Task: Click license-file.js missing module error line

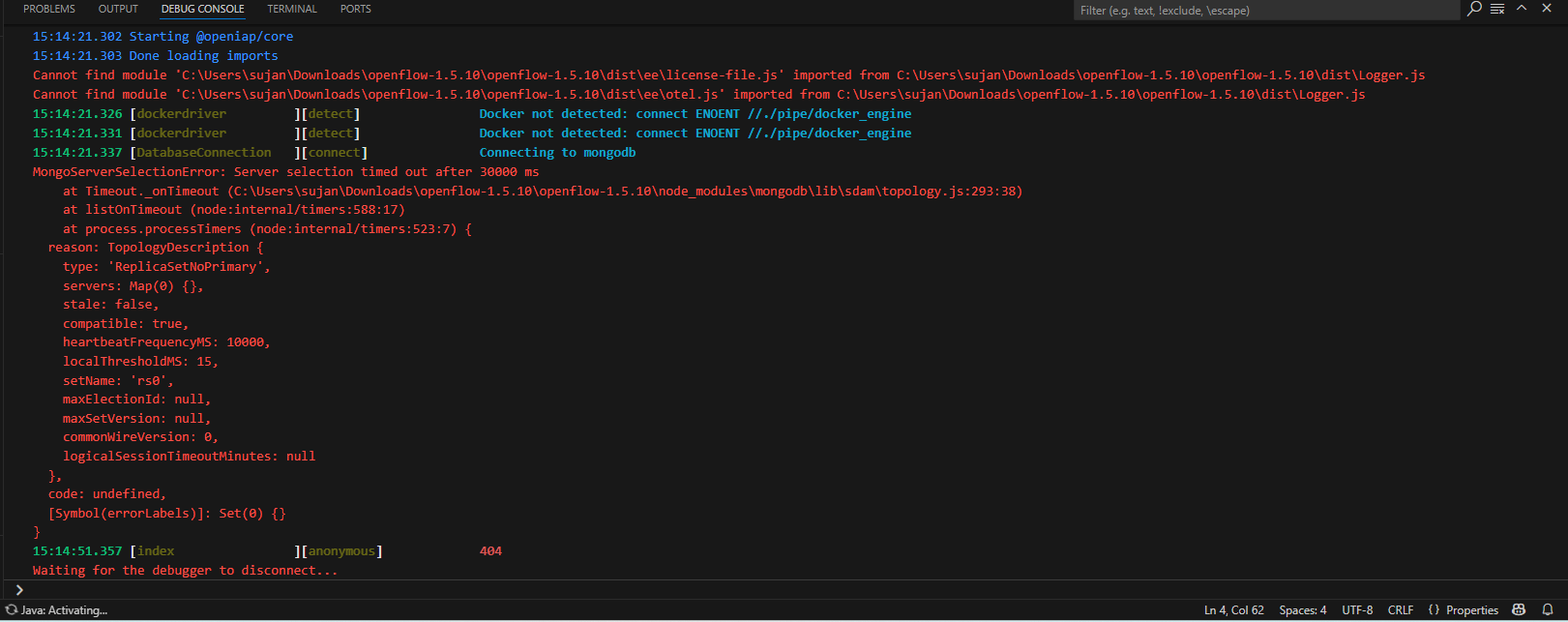Action: tap(728, 75)
